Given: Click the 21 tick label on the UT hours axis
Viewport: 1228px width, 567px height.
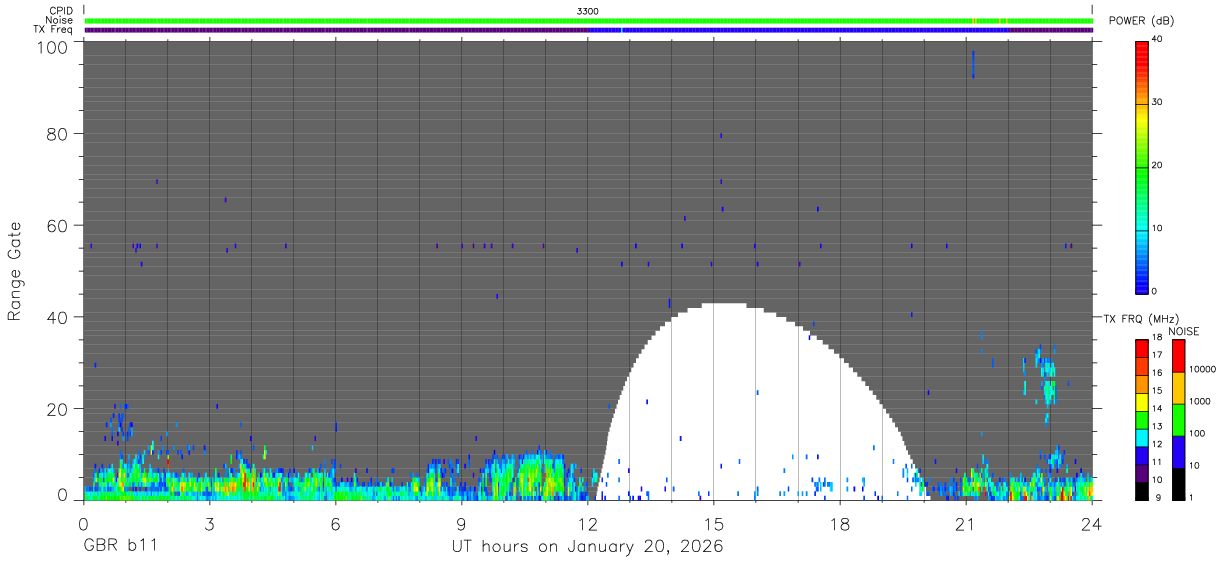Looking at the screenshot, I should click(x=965, y=523).
